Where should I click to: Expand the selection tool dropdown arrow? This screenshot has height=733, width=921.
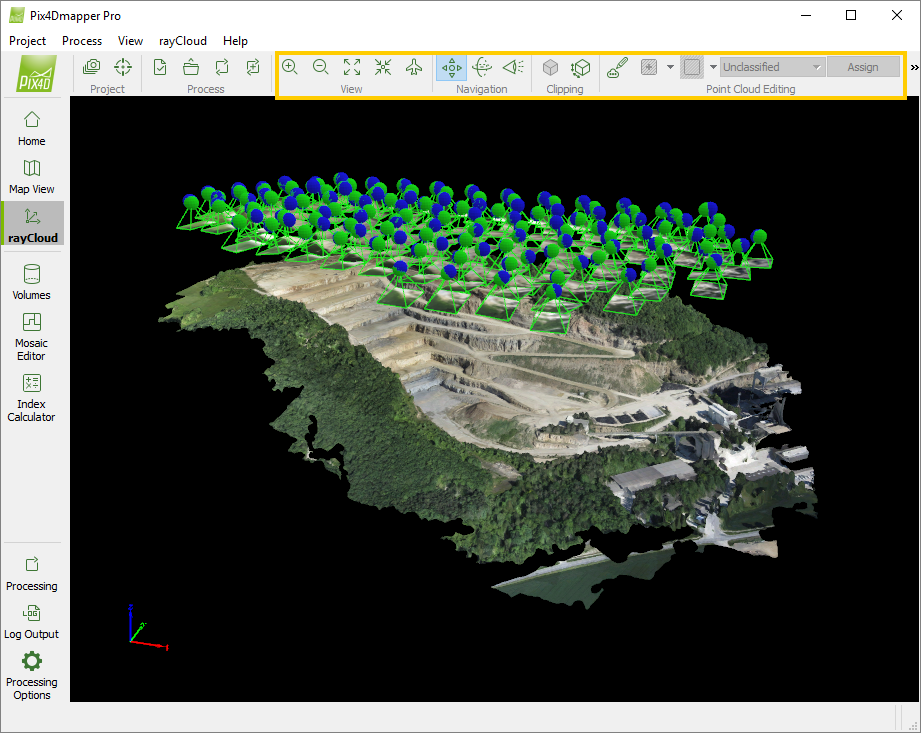[x=671, y=66]
